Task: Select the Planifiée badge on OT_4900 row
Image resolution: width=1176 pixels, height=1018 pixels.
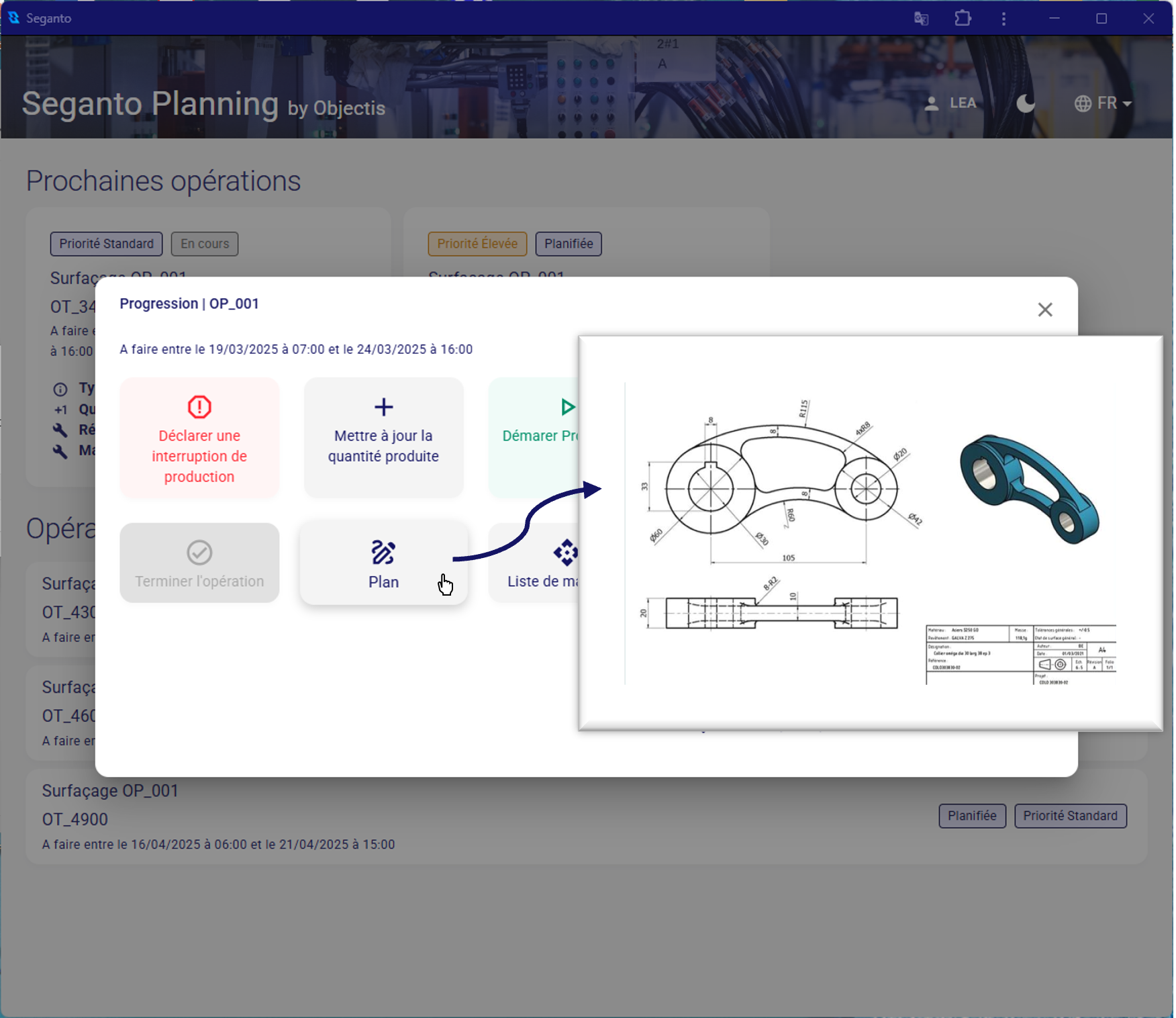Action: pyautogui.click(x=971, y=816)
